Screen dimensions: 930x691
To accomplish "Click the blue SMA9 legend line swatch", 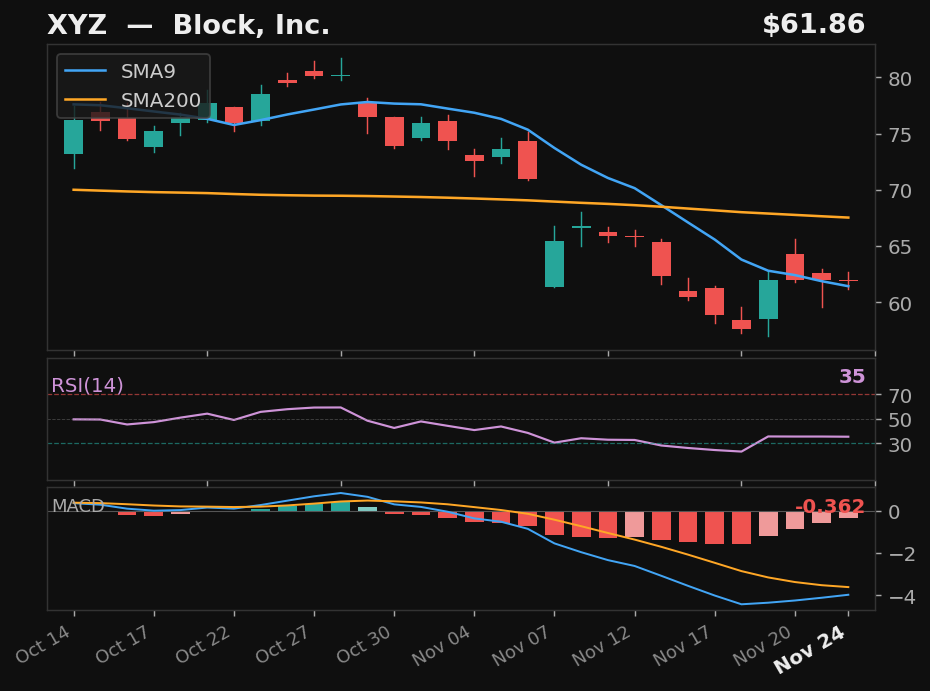I will coord(85,71).
